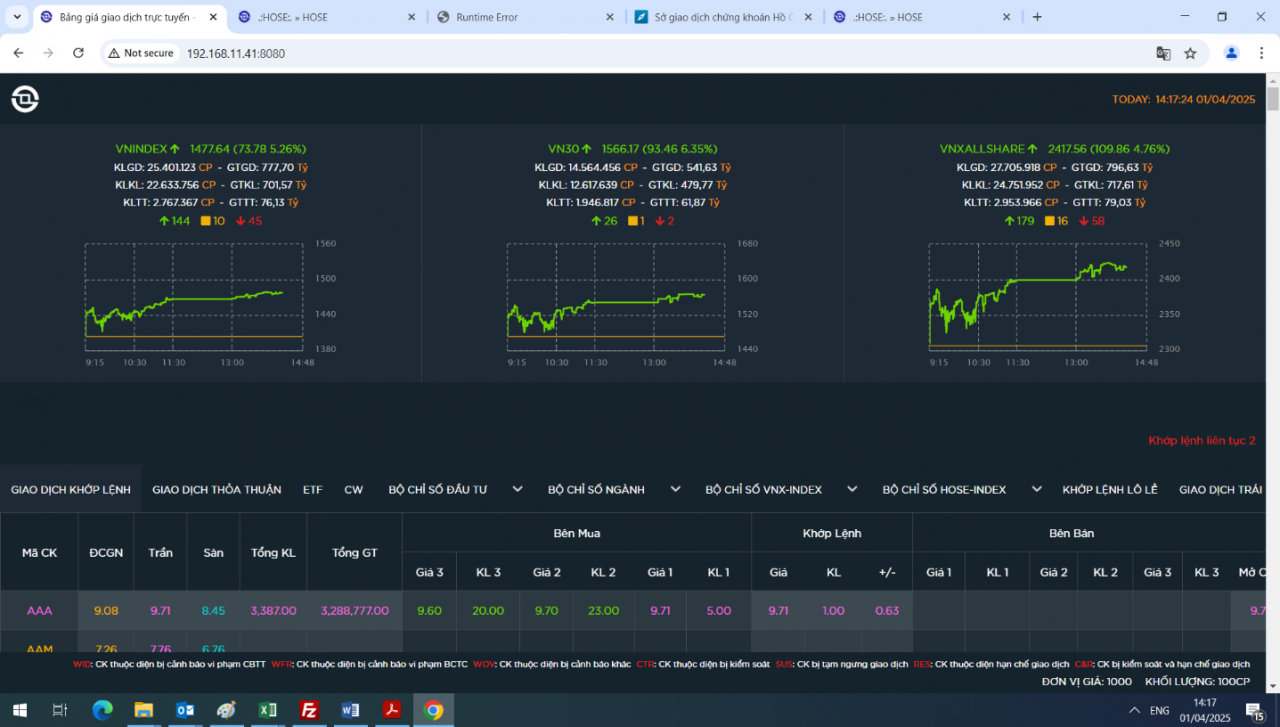Screen dimensions: 1280x727
Task: Expand the BỘ CHỈ SỐ NGÀNH dropdown
Action: [x=675, y=489]
